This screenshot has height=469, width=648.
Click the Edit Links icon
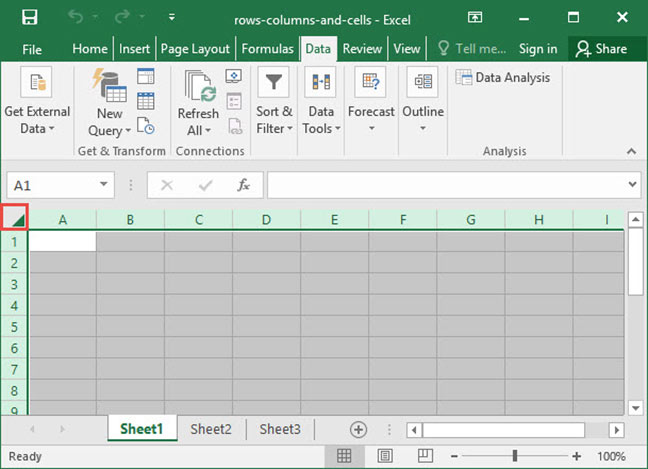235,126
